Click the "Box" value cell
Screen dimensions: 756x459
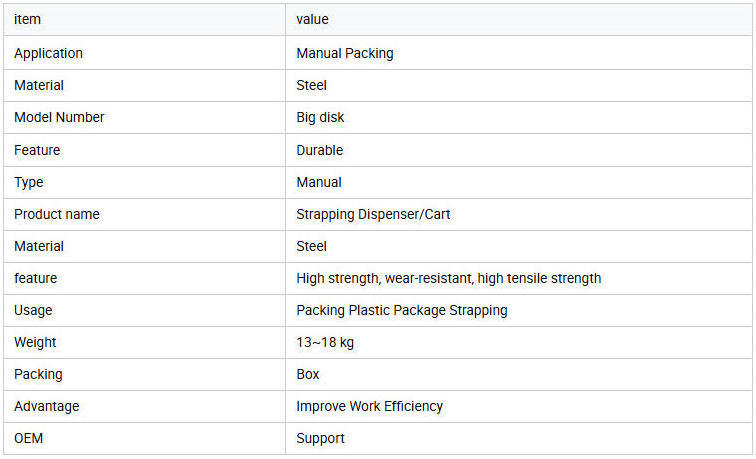[x=308, y=374]
